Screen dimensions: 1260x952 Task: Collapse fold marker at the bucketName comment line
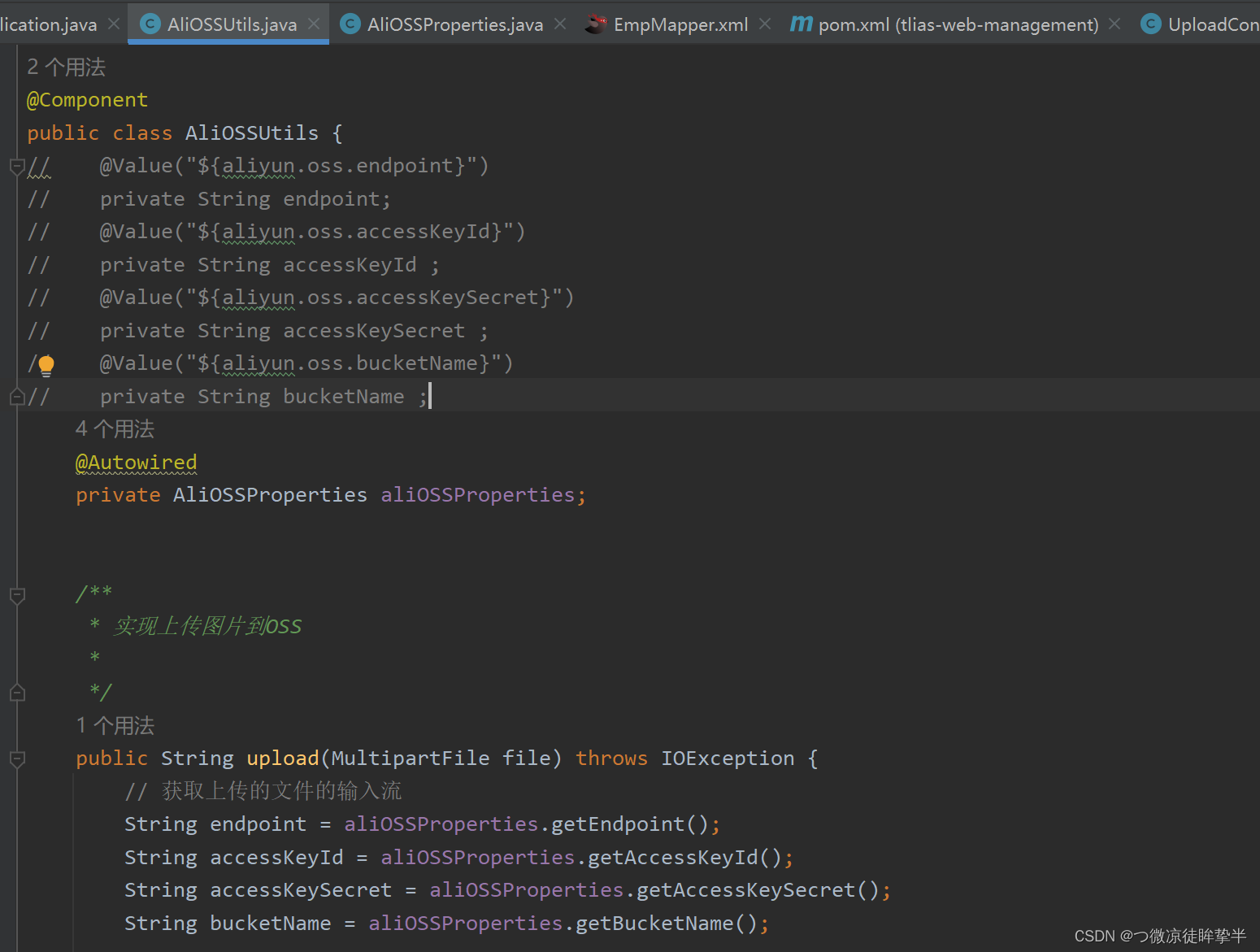pyautogui.click(x=16, y=398)
